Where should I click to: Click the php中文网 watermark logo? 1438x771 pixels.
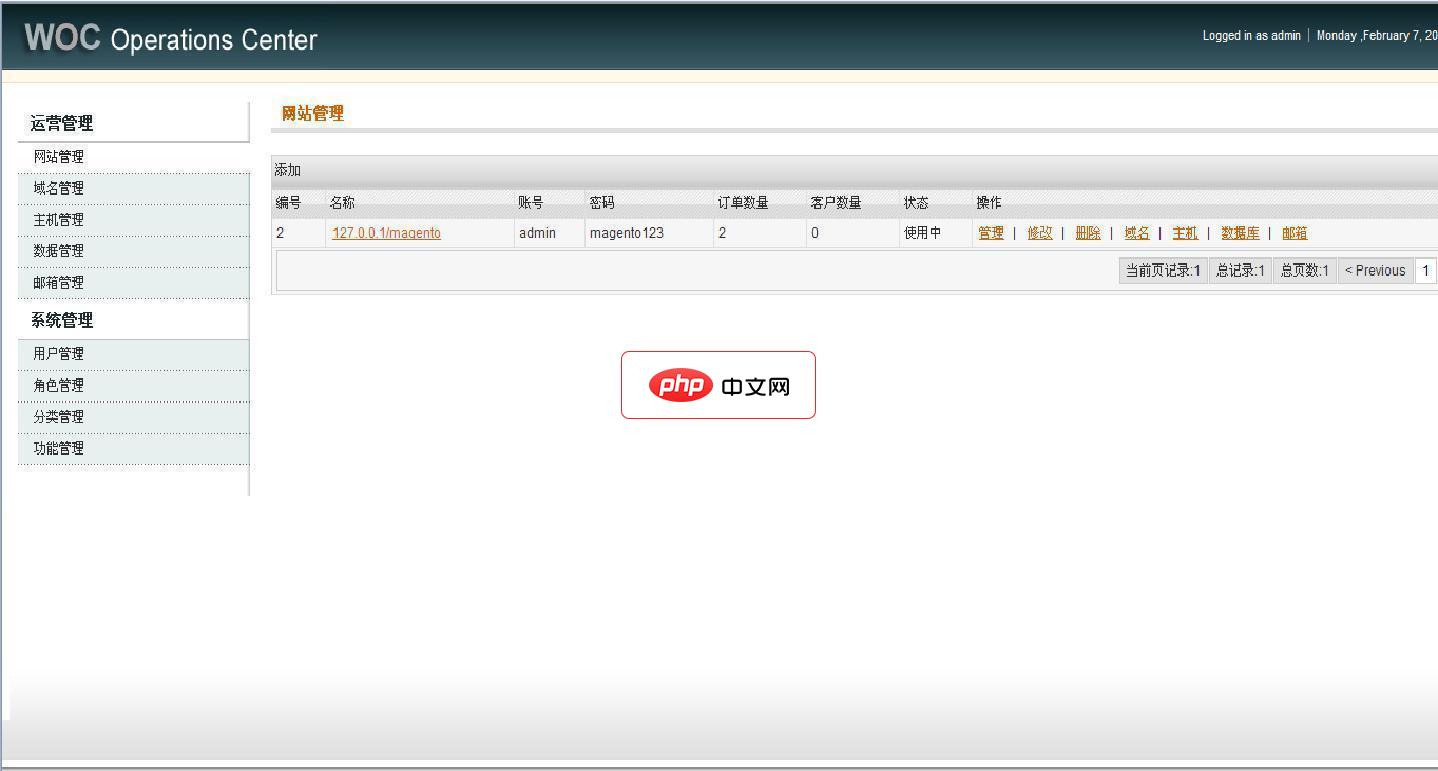pyautogui.click(x=718, y=385)
